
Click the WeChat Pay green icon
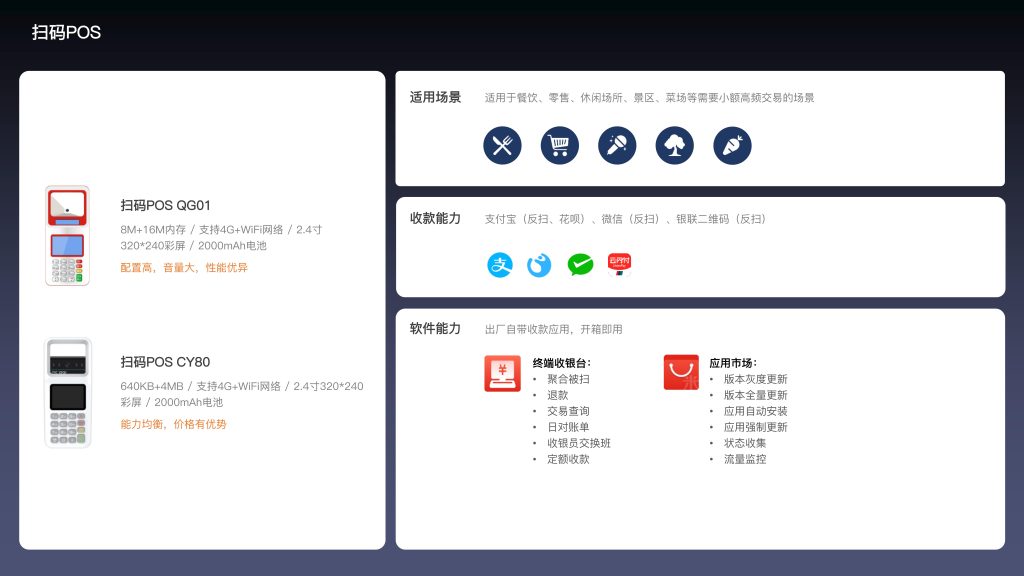coord(580,264)
